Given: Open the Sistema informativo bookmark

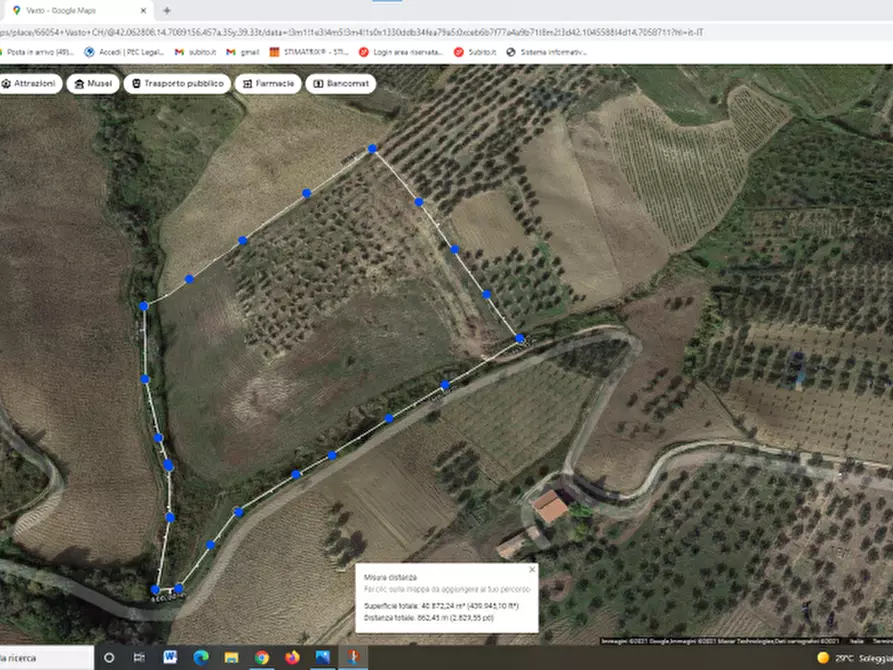Looking at the screenshot, I should click(x=545, y=52).
